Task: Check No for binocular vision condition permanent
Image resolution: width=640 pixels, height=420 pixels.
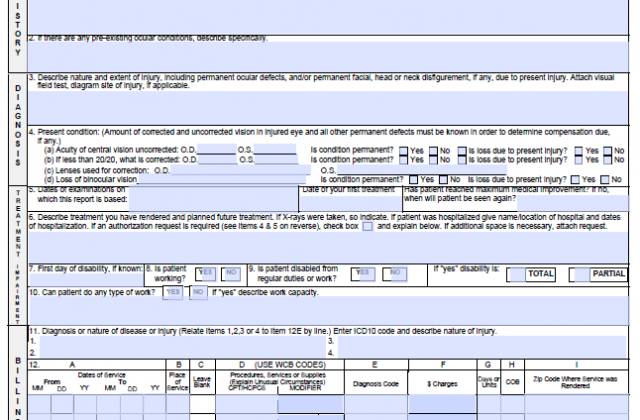Action: [x=444, y=180]
